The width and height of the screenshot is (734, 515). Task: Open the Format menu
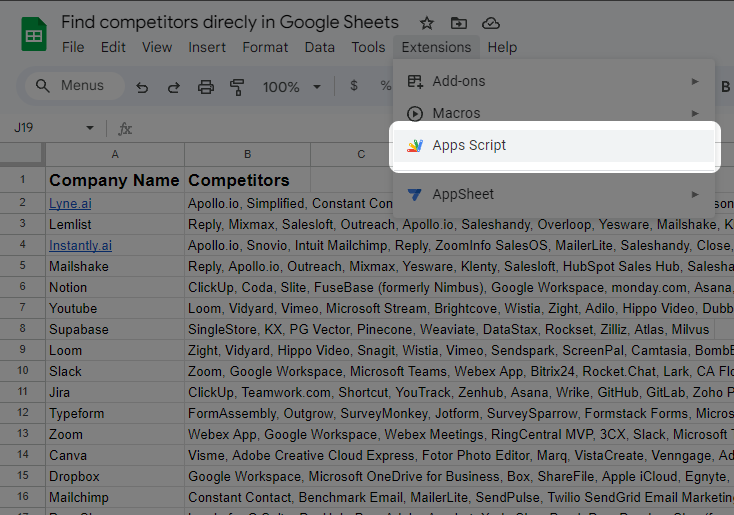(x=265, y=47)
